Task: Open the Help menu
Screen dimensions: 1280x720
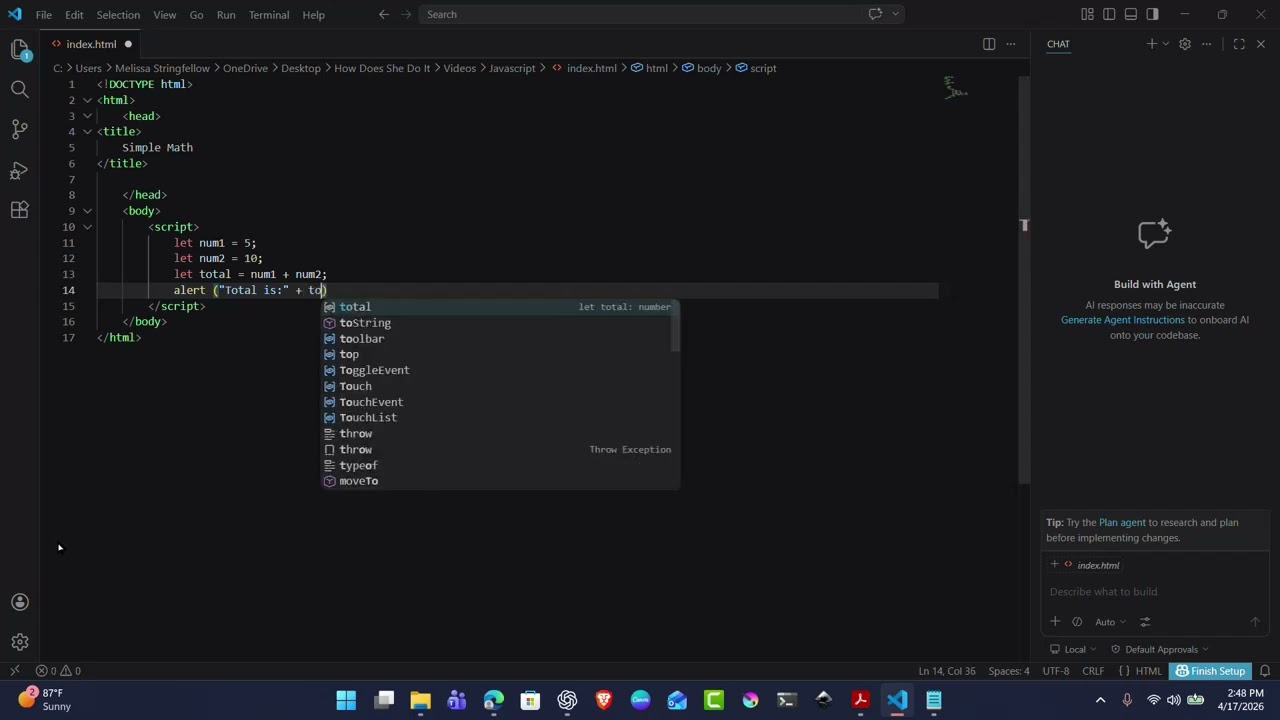Action: point(313,14)
